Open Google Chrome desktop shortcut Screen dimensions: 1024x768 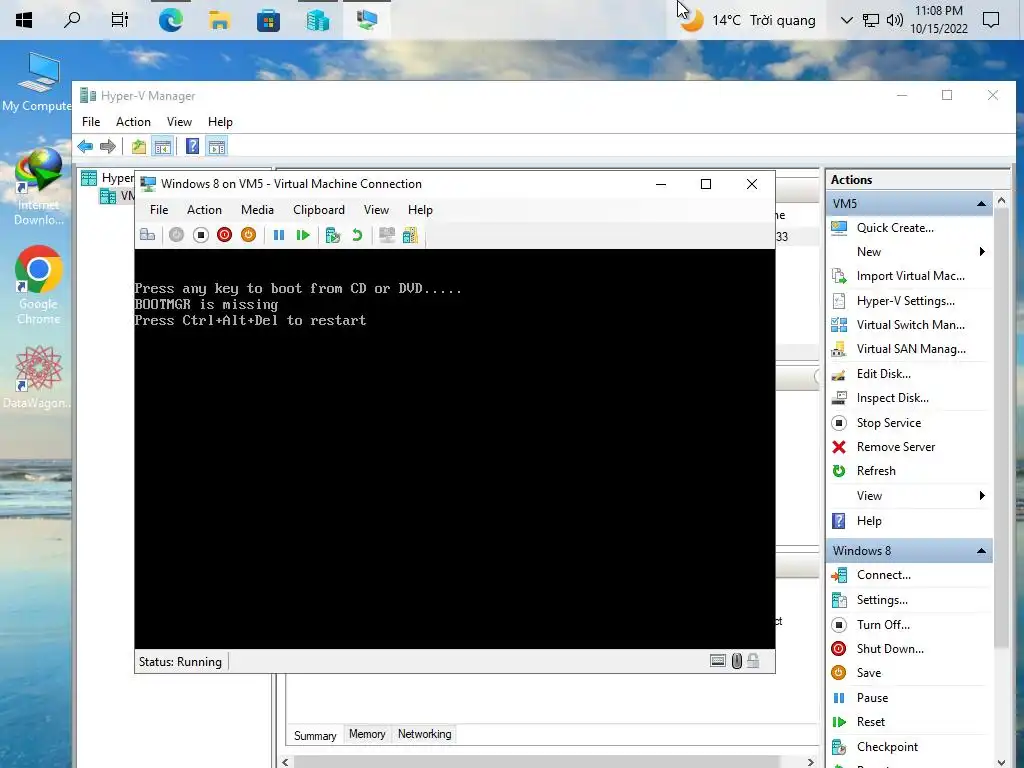(x=39, y=285)
